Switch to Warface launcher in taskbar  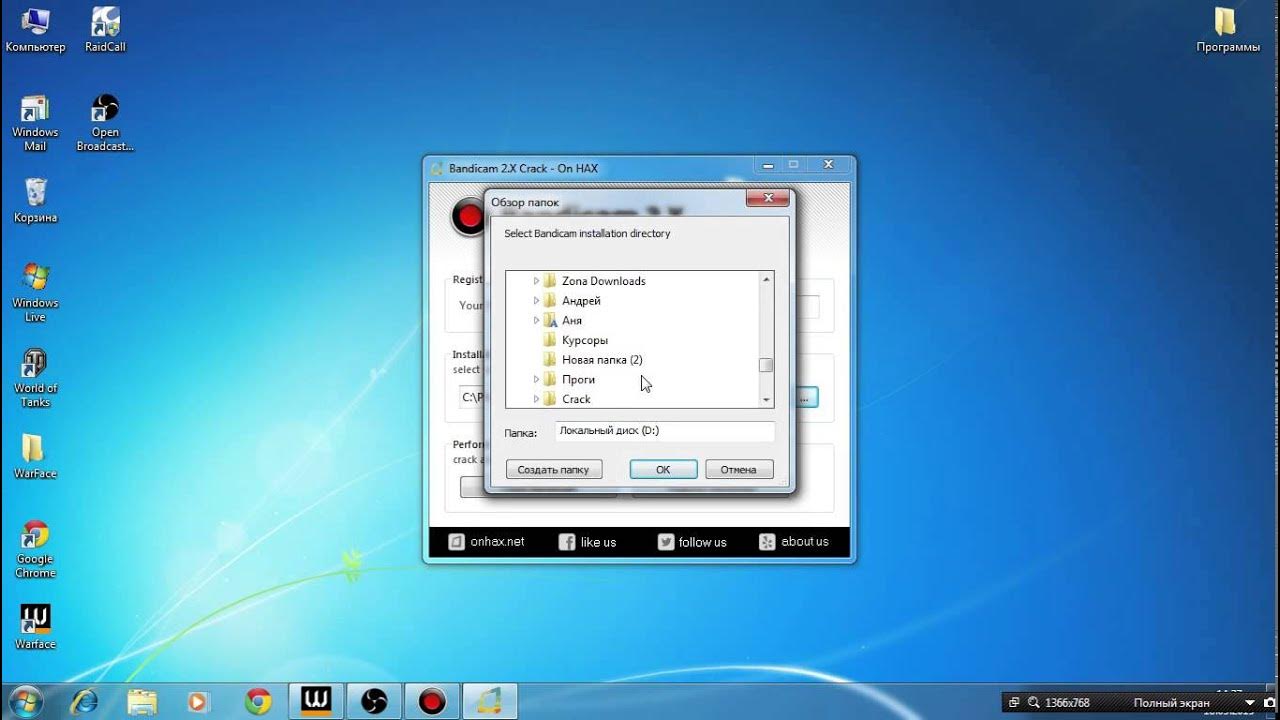316,702
